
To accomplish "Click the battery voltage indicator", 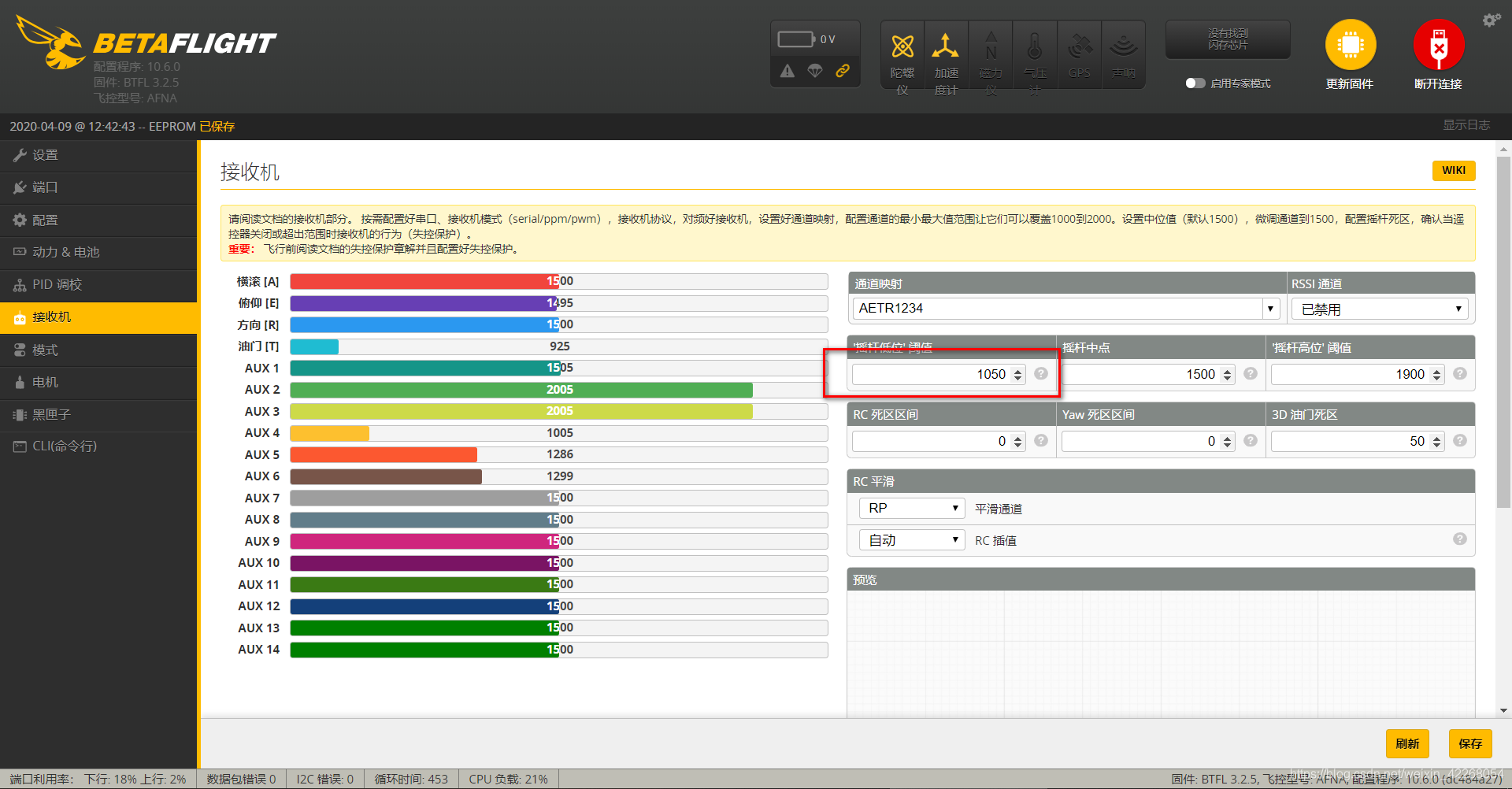I will click(x=796, y=39).
